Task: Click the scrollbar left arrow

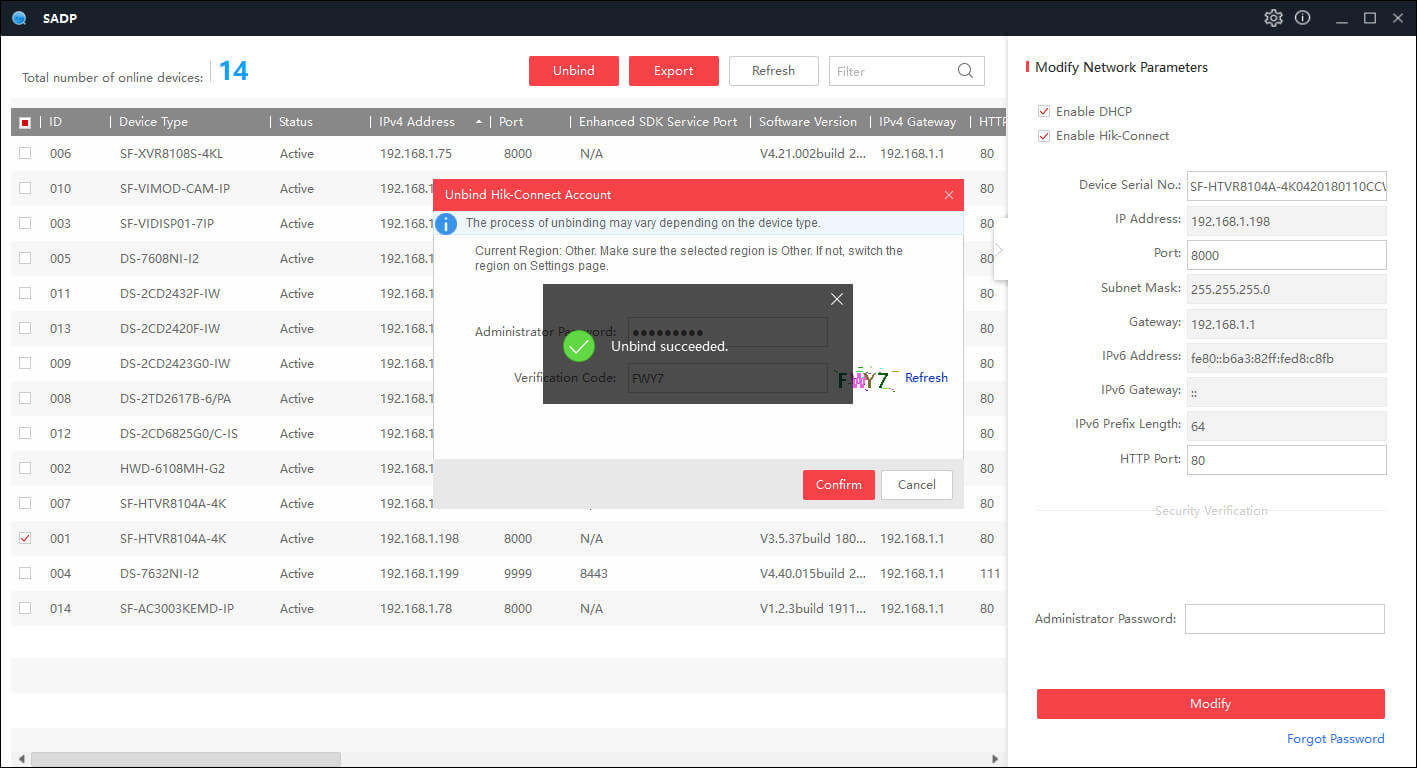Action: click(x=20, y=759)
